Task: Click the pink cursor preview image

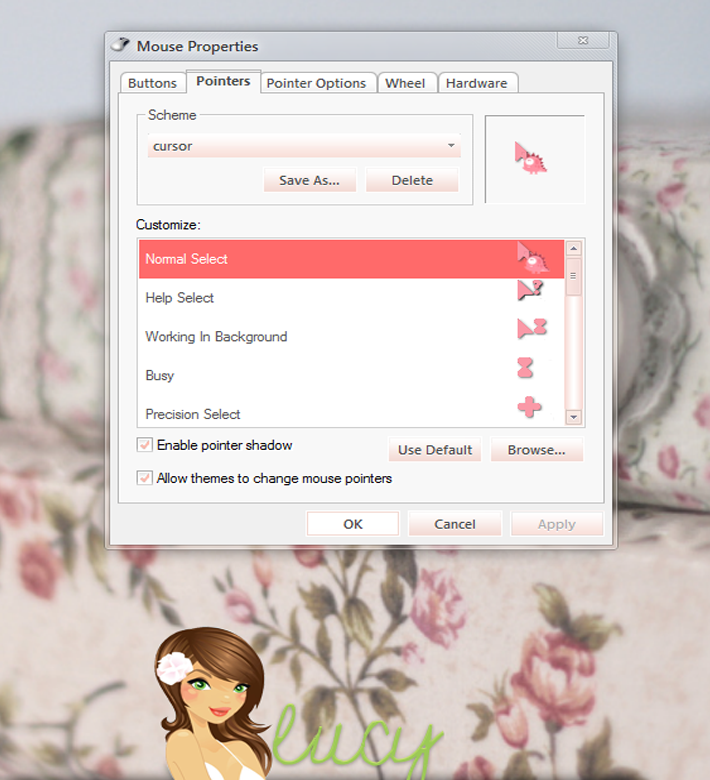Action: click(530, 158)
